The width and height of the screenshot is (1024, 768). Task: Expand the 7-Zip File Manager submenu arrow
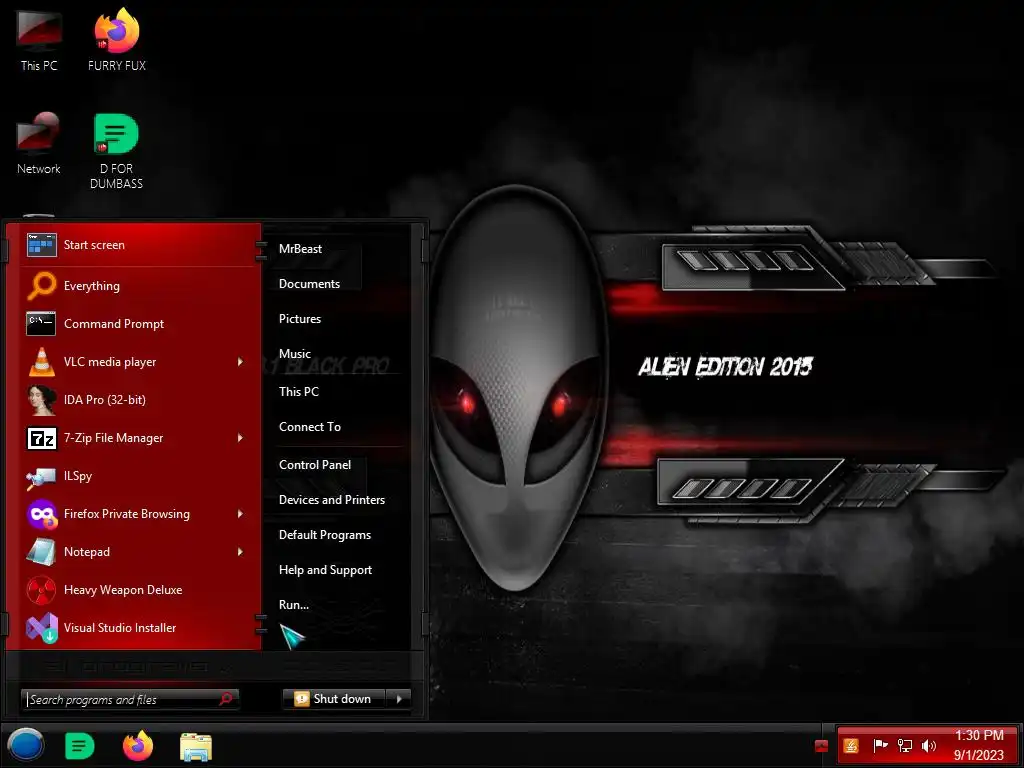(240, 438)
